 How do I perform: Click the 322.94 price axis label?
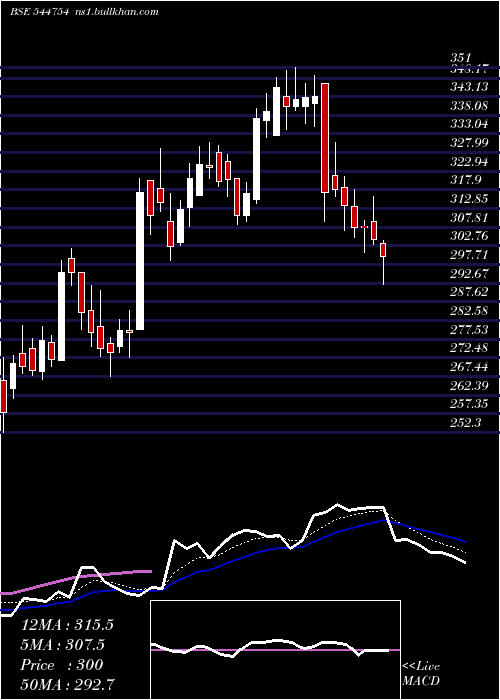tap(469, 162)
